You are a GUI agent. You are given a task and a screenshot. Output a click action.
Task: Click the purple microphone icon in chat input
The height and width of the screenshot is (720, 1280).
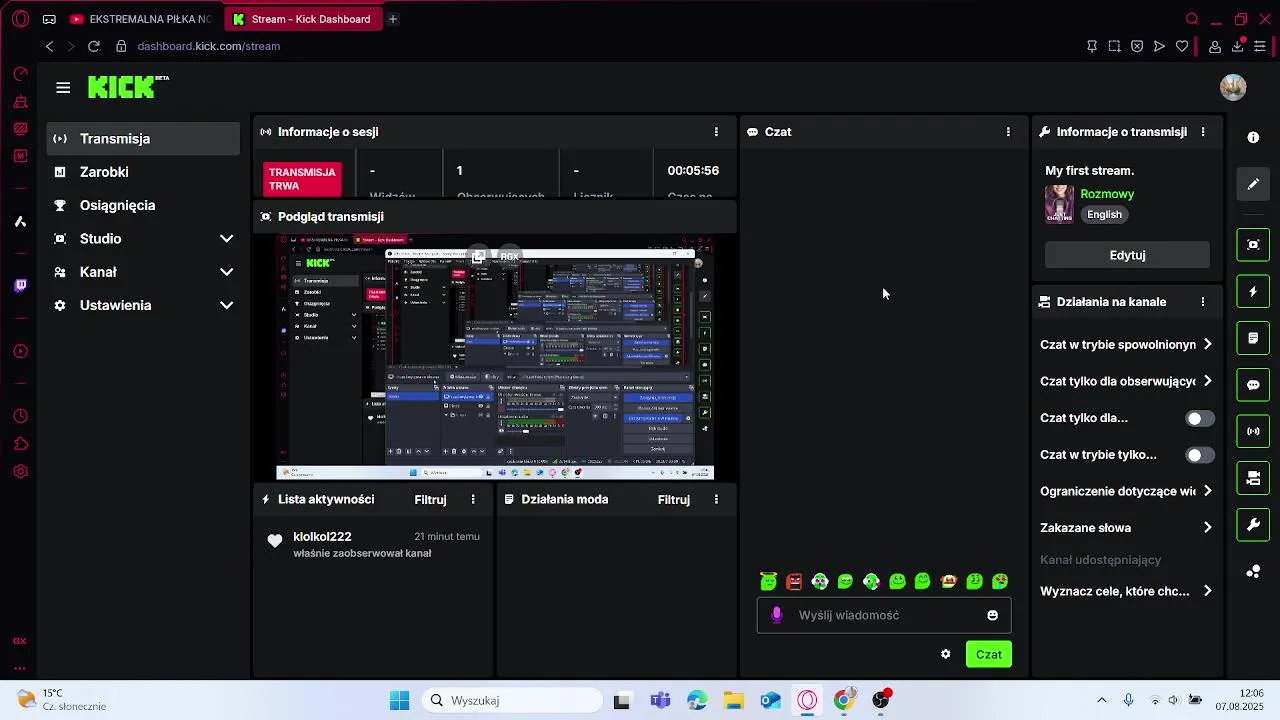click(x=777, y=615)
